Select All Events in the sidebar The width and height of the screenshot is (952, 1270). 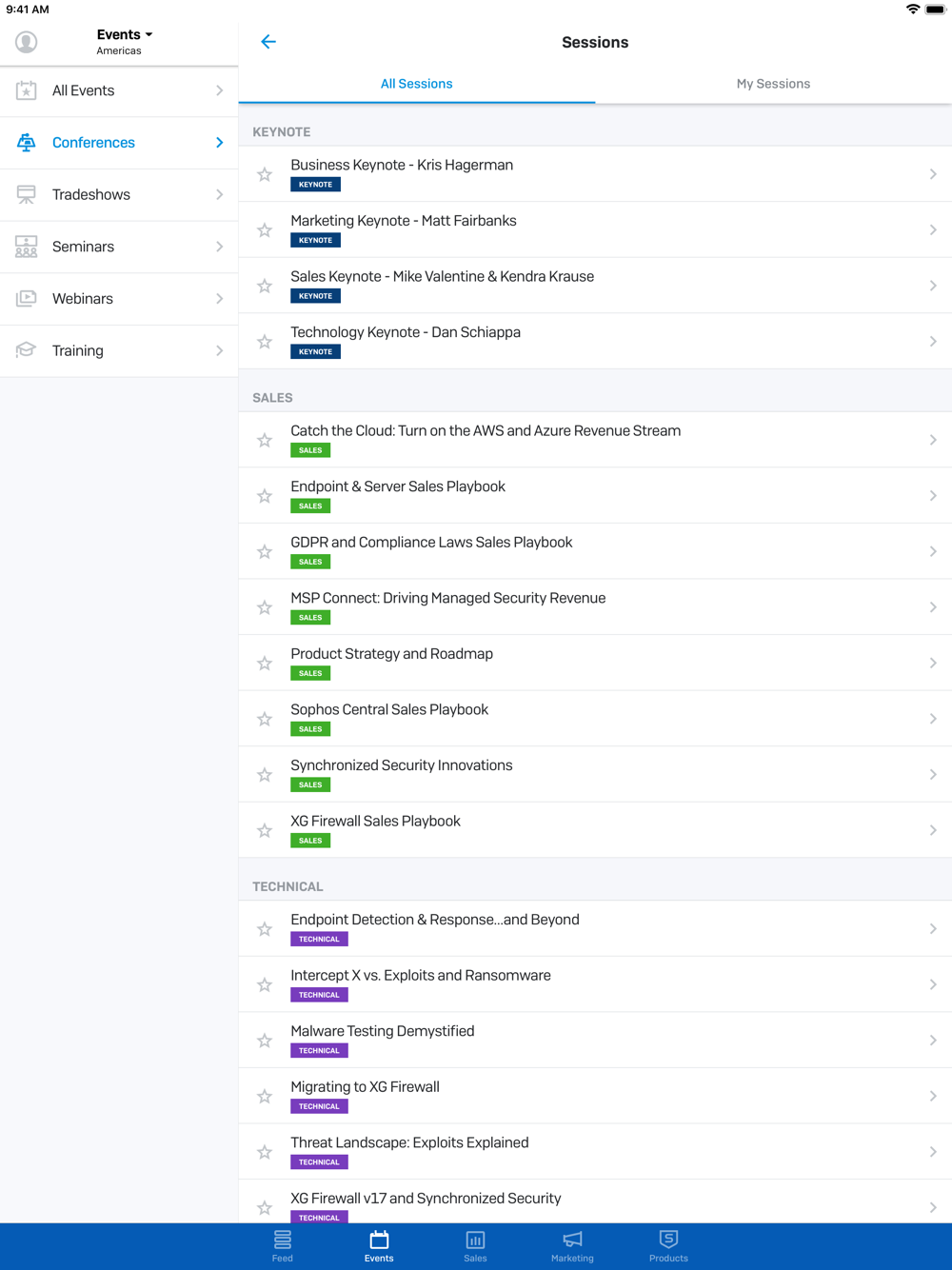click(119, 90)
